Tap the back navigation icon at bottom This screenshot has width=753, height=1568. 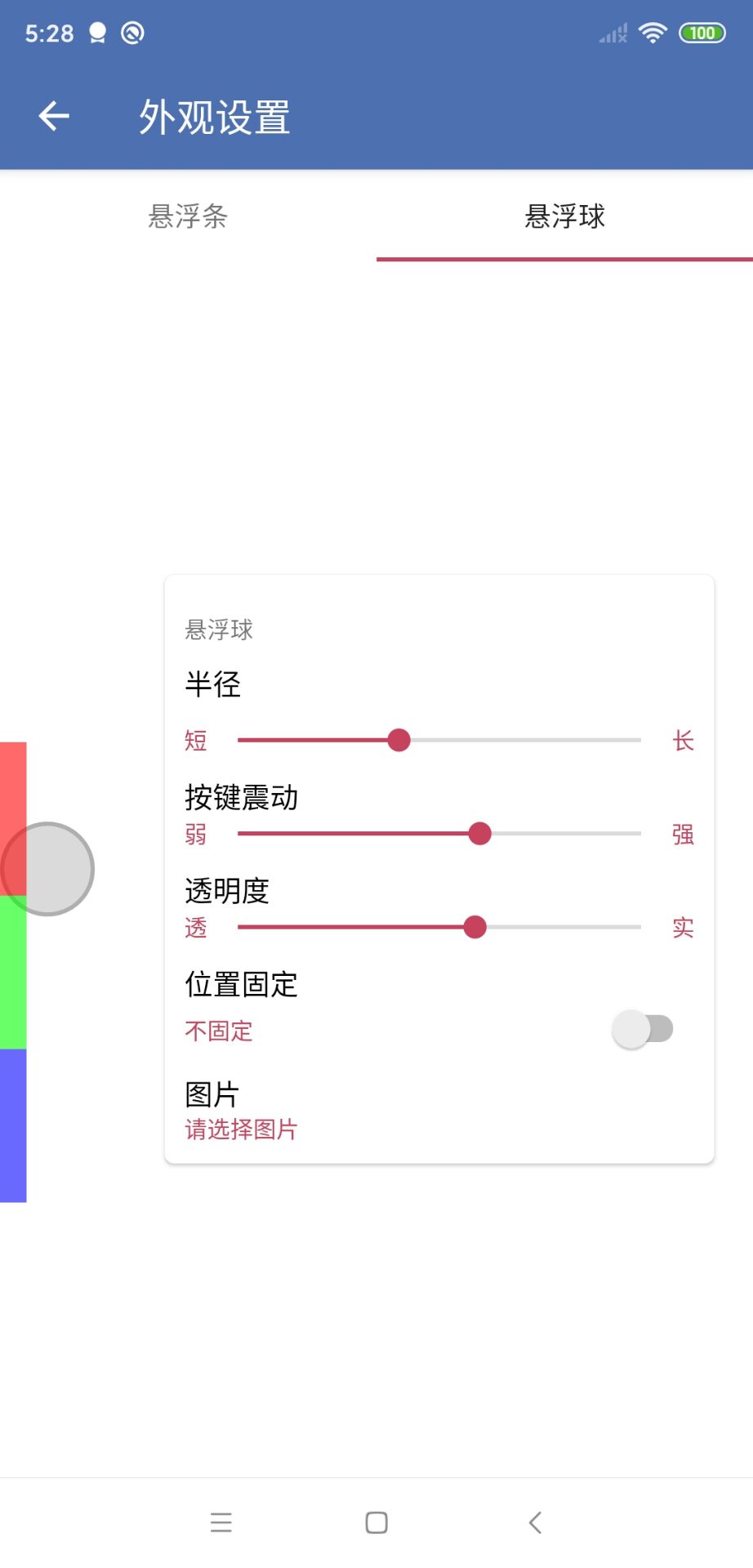[x=535, y=1521]
